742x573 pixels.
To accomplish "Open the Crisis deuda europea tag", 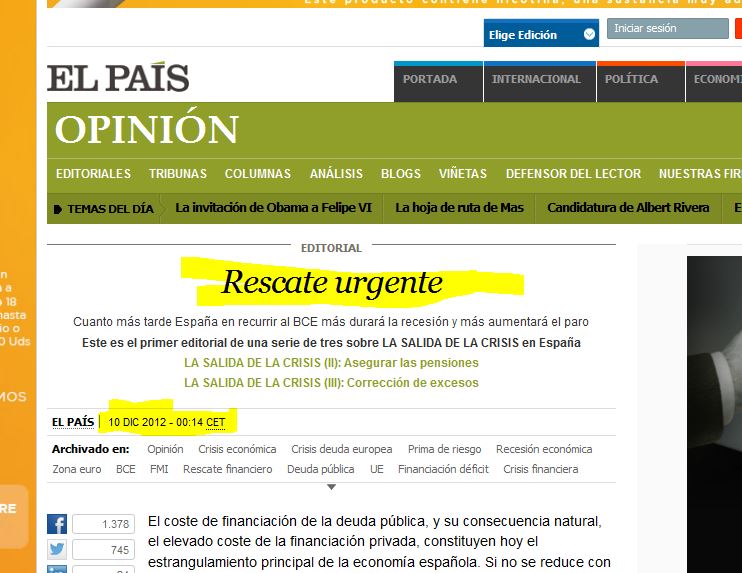I will 342,449.
